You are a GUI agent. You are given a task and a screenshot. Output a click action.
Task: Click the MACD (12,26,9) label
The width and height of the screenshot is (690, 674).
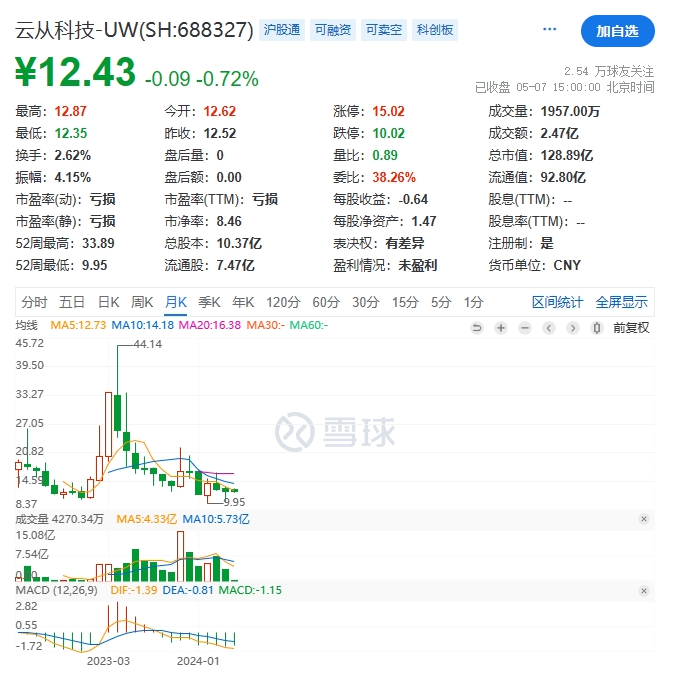pos(56,590)
